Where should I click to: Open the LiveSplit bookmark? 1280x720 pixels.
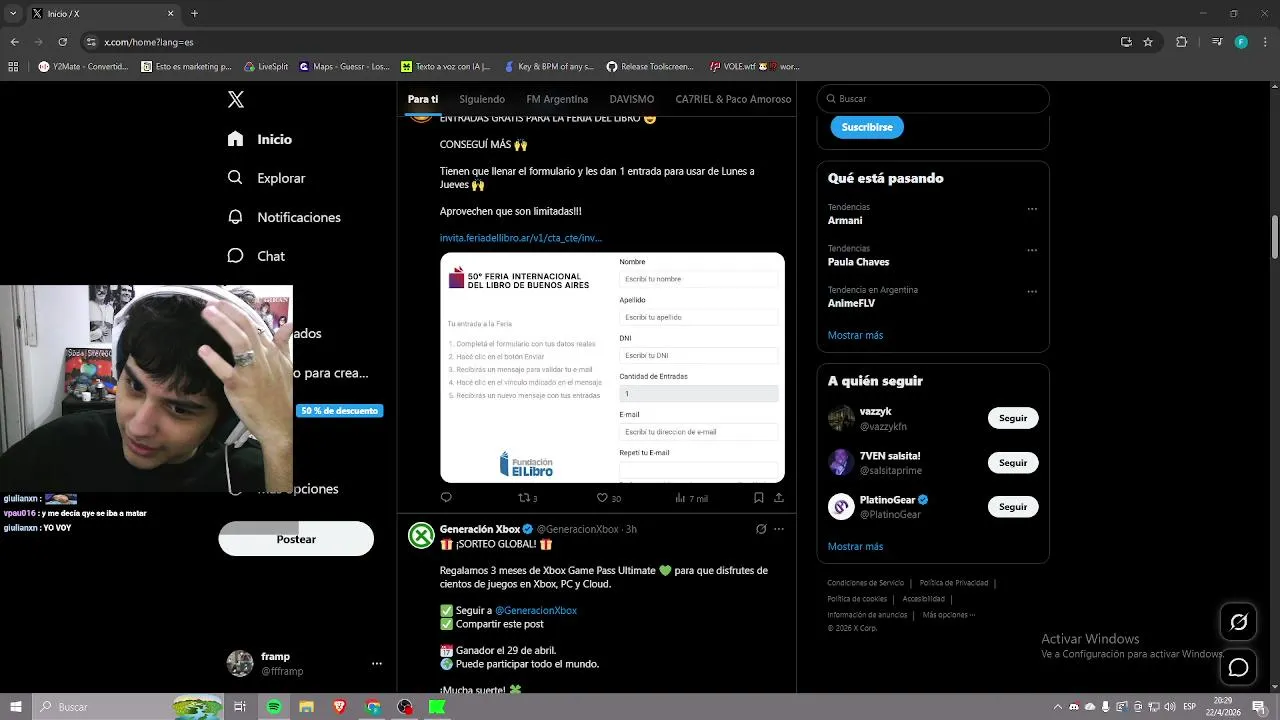pyautogui.click(x=265, y=67)
